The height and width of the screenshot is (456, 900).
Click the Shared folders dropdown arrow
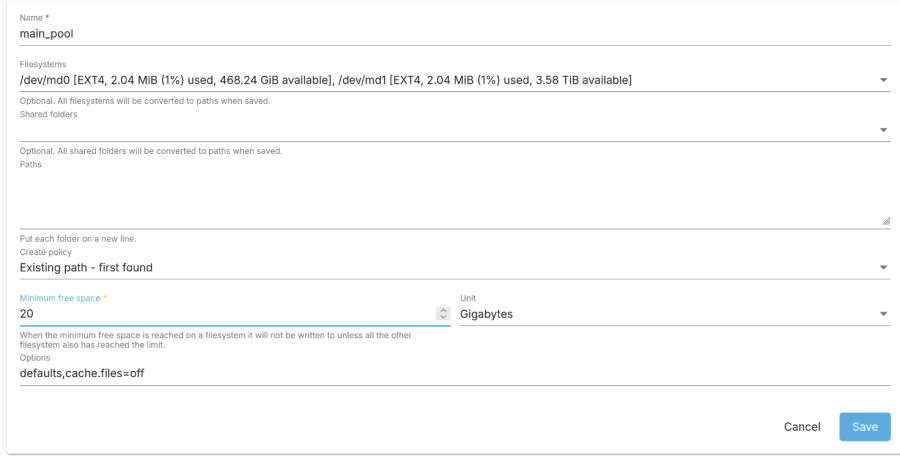coord(884,130)
